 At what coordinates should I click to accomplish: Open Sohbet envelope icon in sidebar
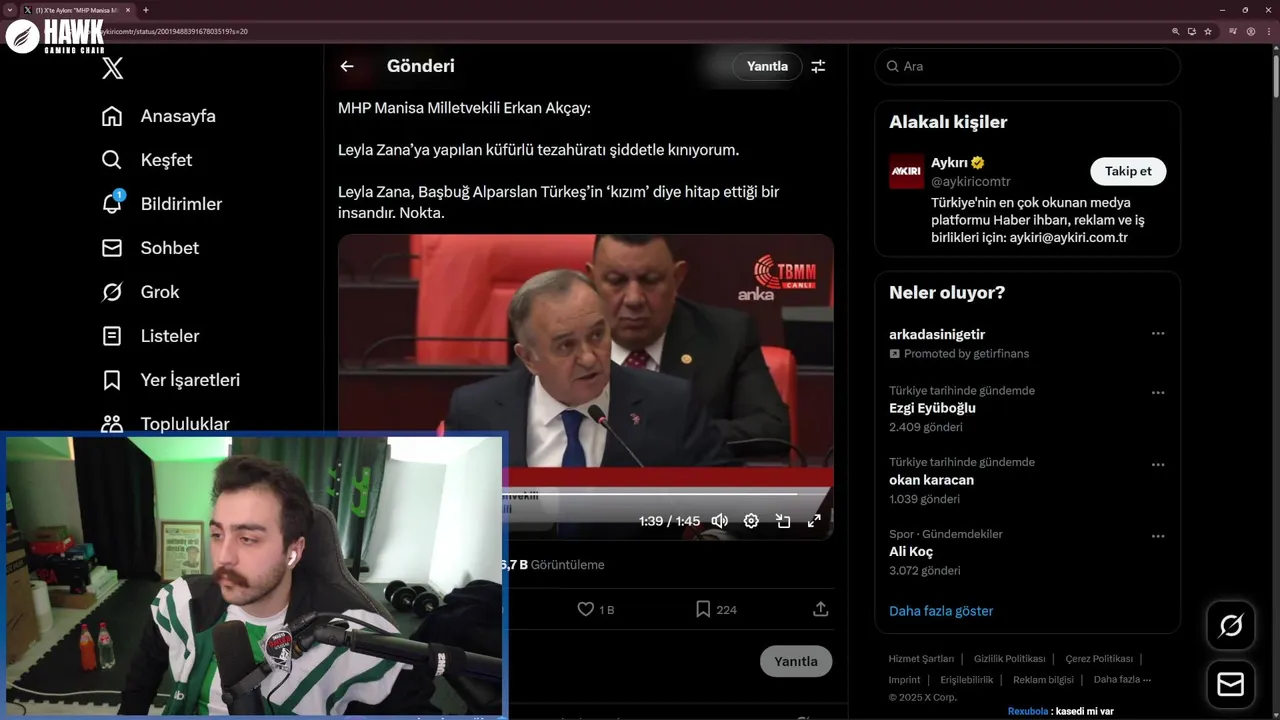pyautogui.click(x=112, y=248)
